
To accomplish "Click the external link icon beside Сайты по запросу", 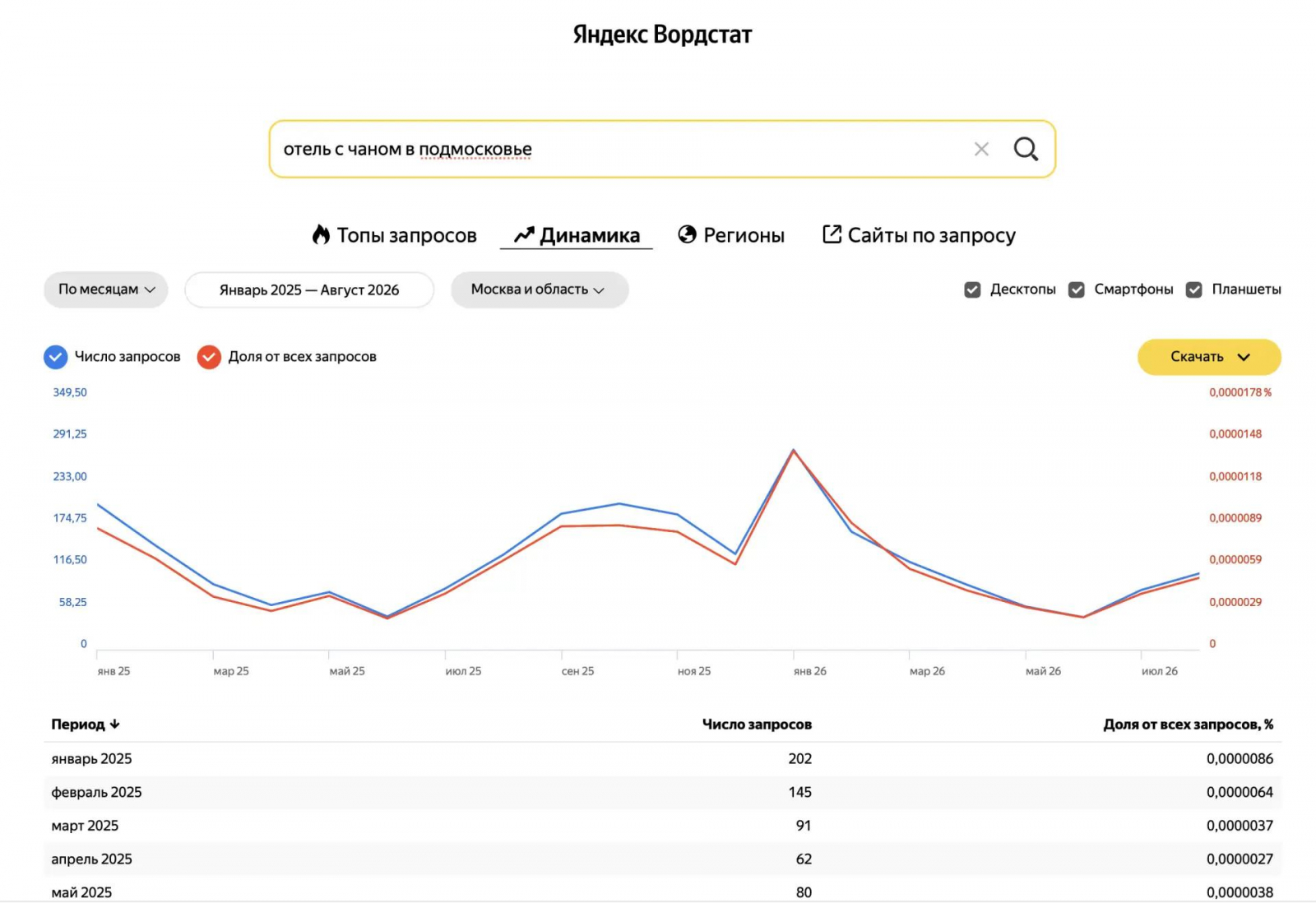I will 832,234.
